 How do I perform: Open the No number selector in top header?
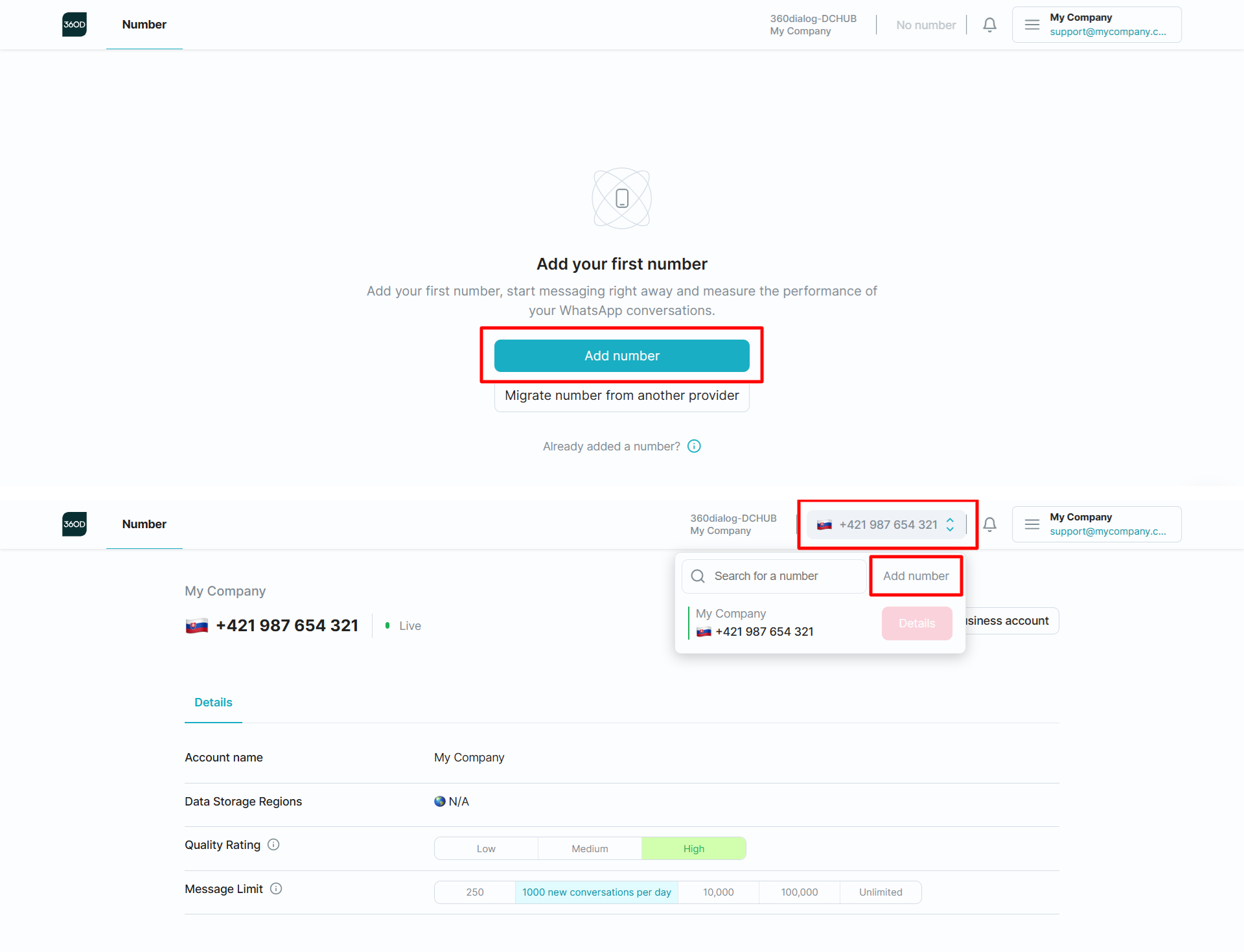[x=925, y=25]
